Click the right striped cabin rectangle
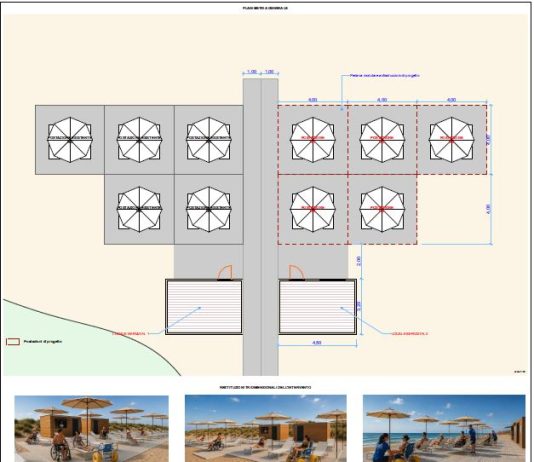Viewport: 534px width, 462px height. click(x=318, y=307)
